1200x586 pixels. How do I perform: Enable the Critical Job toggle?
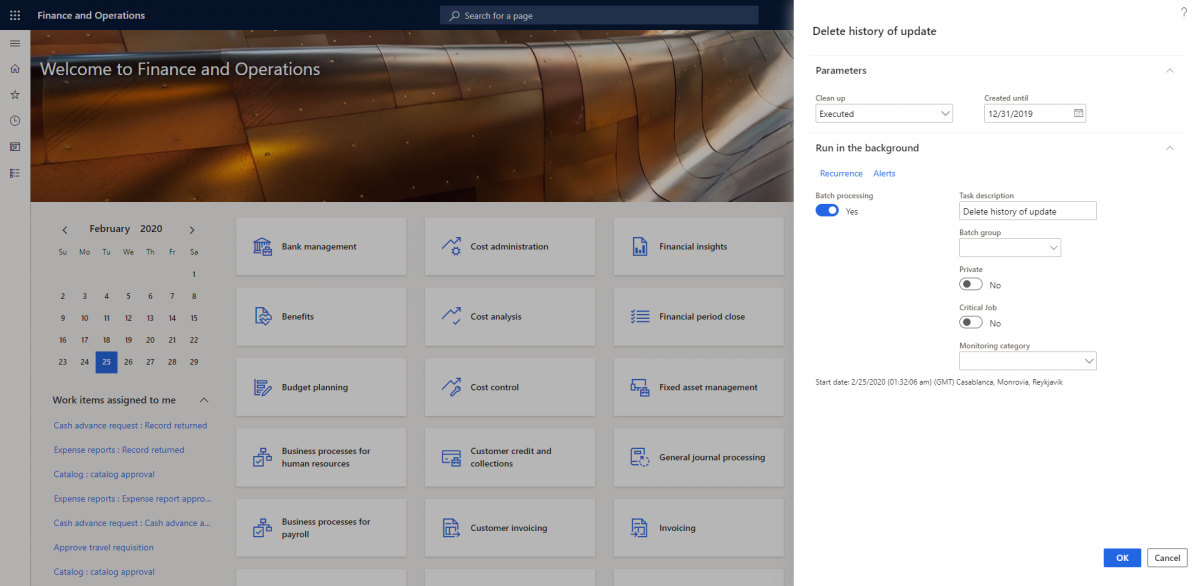(x=970, y=323)
